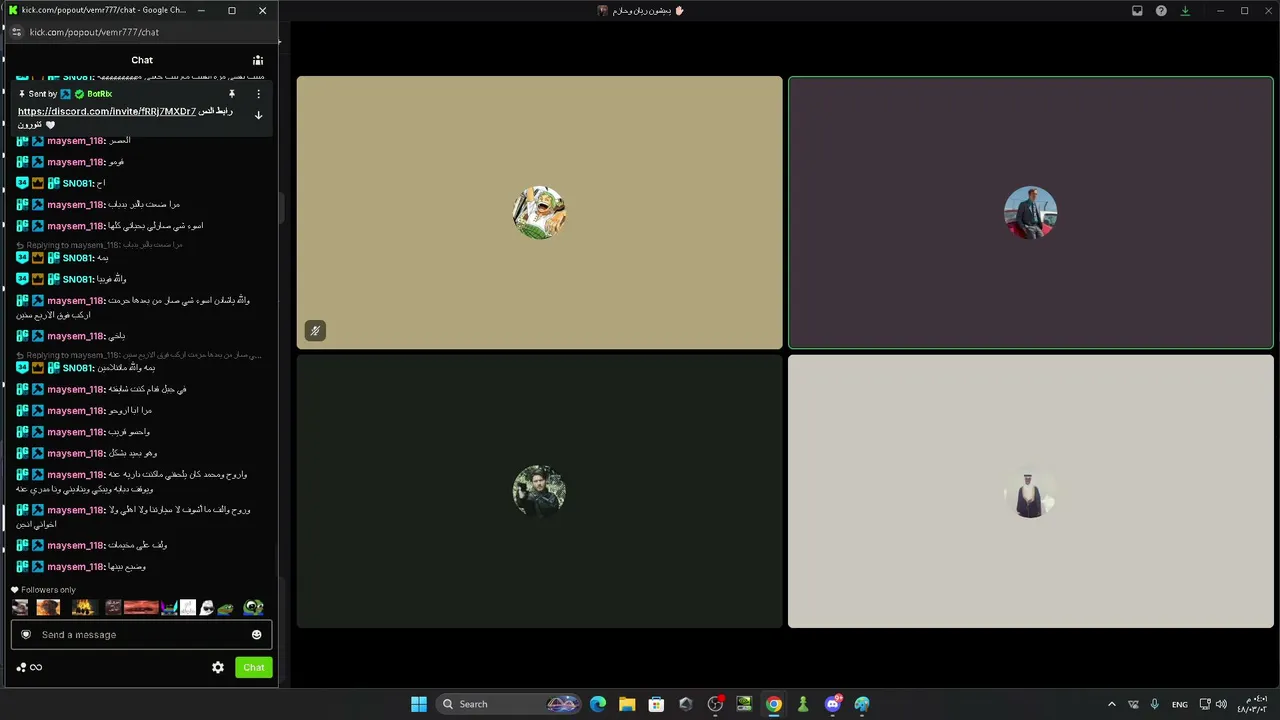Open the pinned message three-dot menu

point(258,94)
